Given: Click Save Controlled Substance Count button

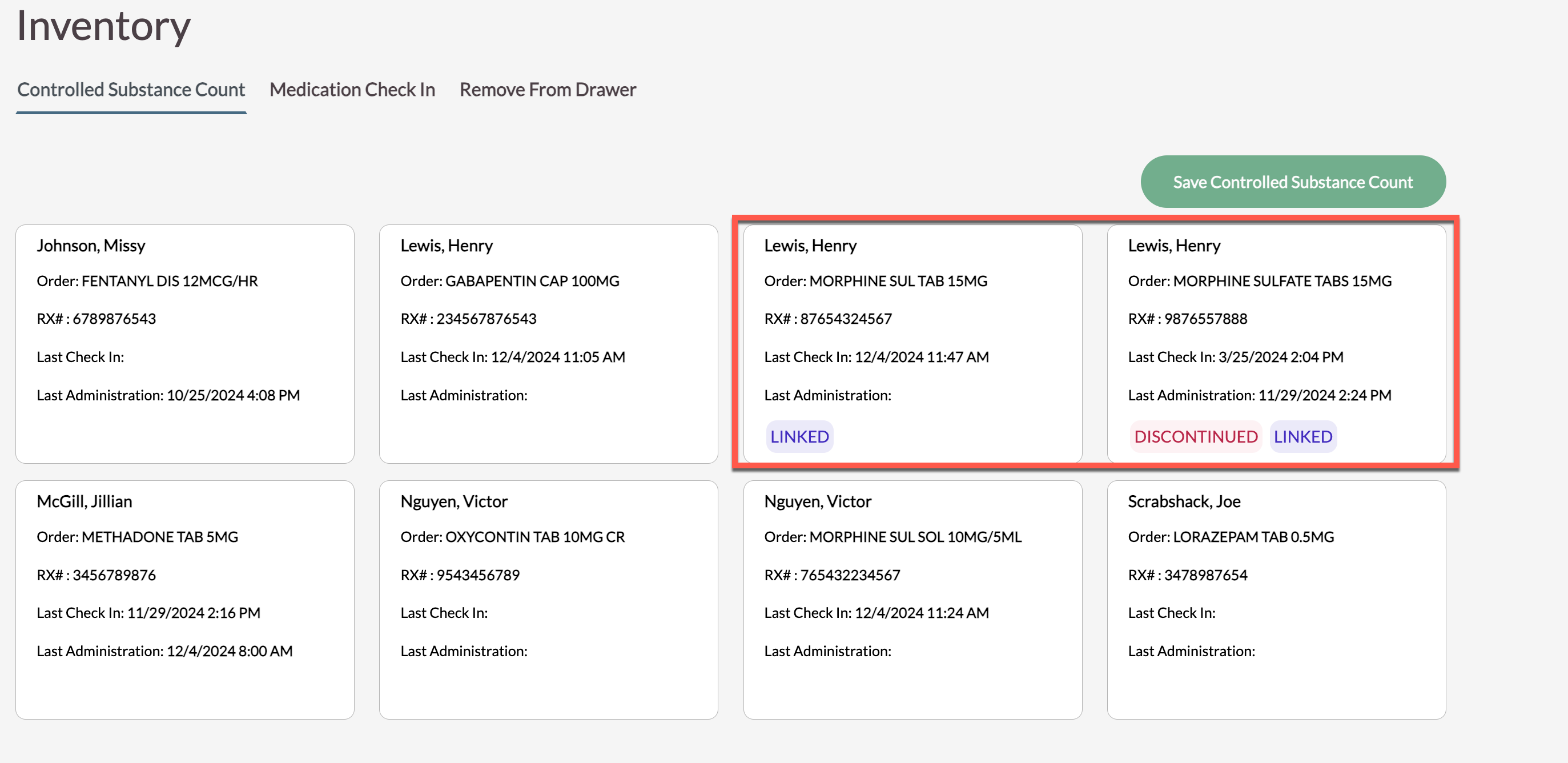Looking at the screenshot, I should click(1292, 182).
